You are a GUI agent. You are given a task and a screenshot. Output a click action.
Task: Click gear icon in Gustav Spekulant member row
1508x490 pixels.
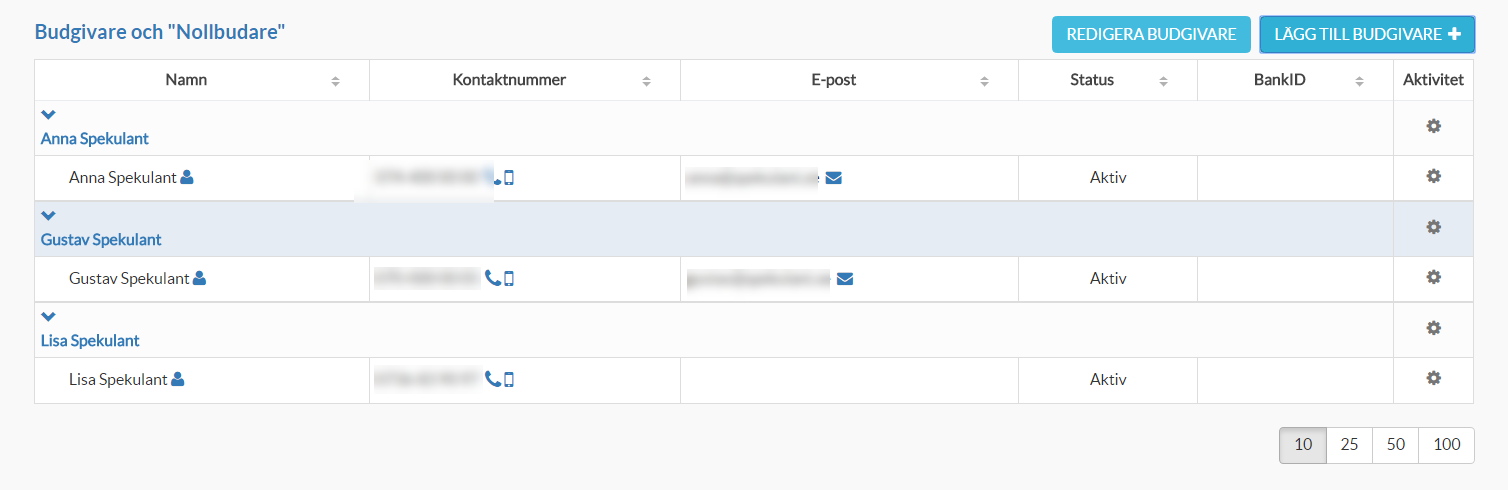click(1433, 277)
